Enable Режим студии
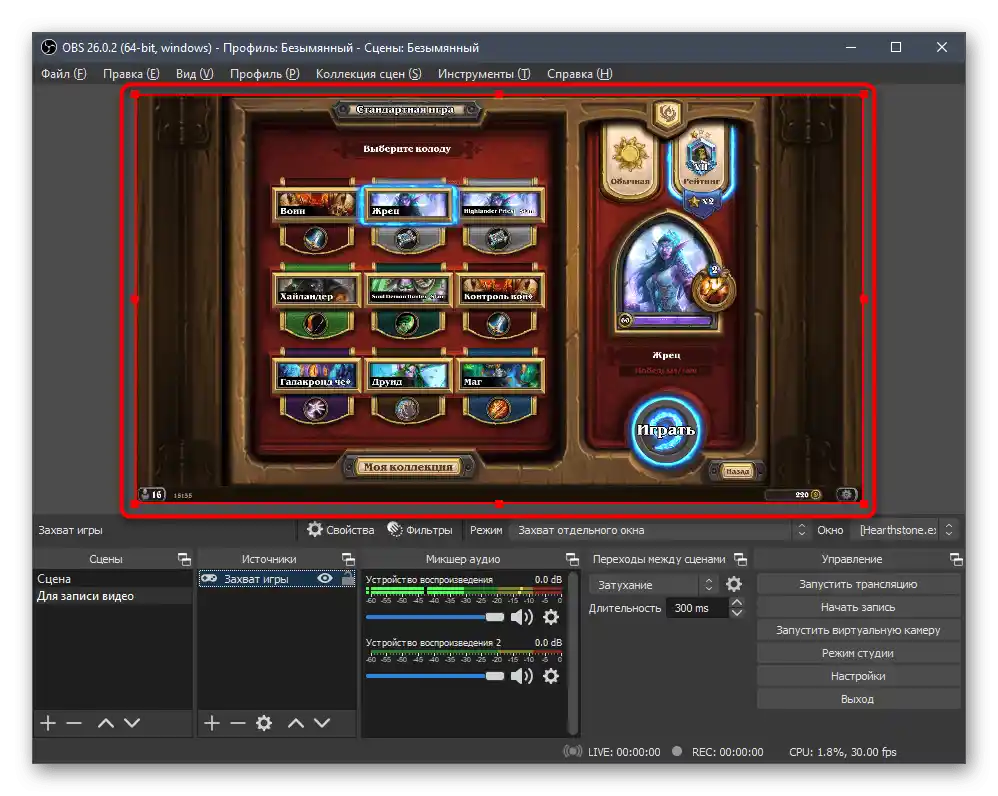This screenshot has width=998, height=796. pos(858,653)
